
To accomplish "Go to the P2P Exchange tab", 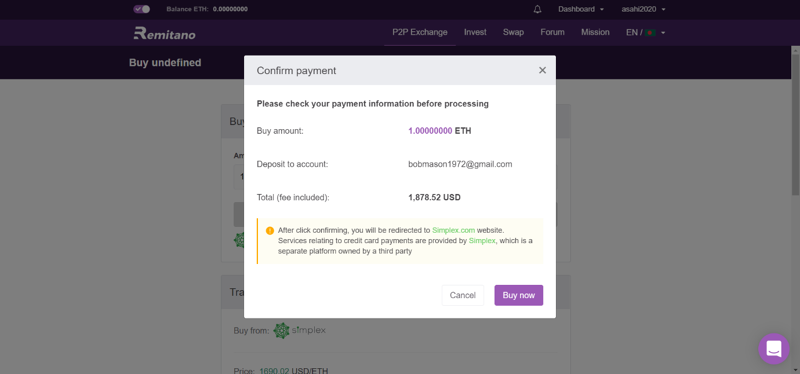I will 419,32.
